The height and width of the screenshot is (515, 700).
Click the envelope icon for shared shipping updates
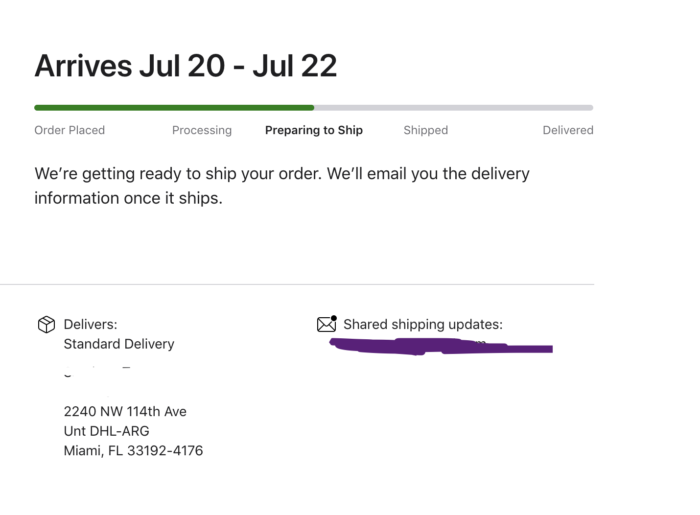pos(327,324)
